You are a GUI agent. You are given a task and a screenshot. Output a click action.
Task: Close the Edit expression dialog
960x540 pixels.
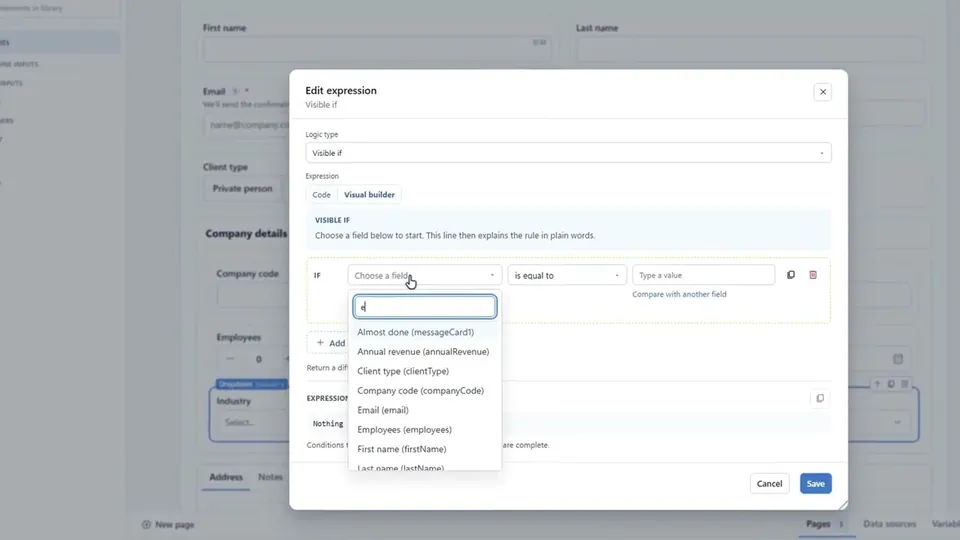[x=822, y=92]
